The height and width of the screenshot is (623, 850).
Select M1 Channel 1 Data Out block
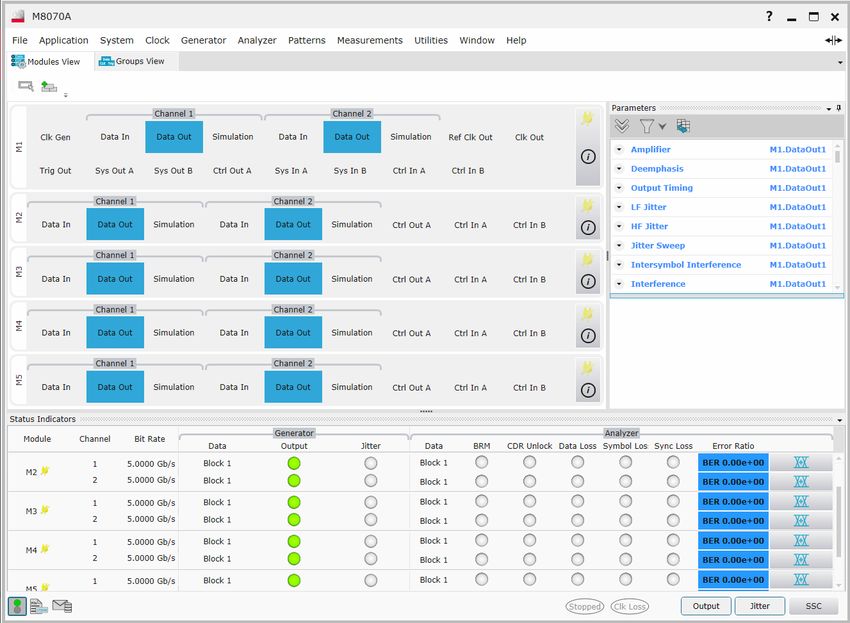174,137
